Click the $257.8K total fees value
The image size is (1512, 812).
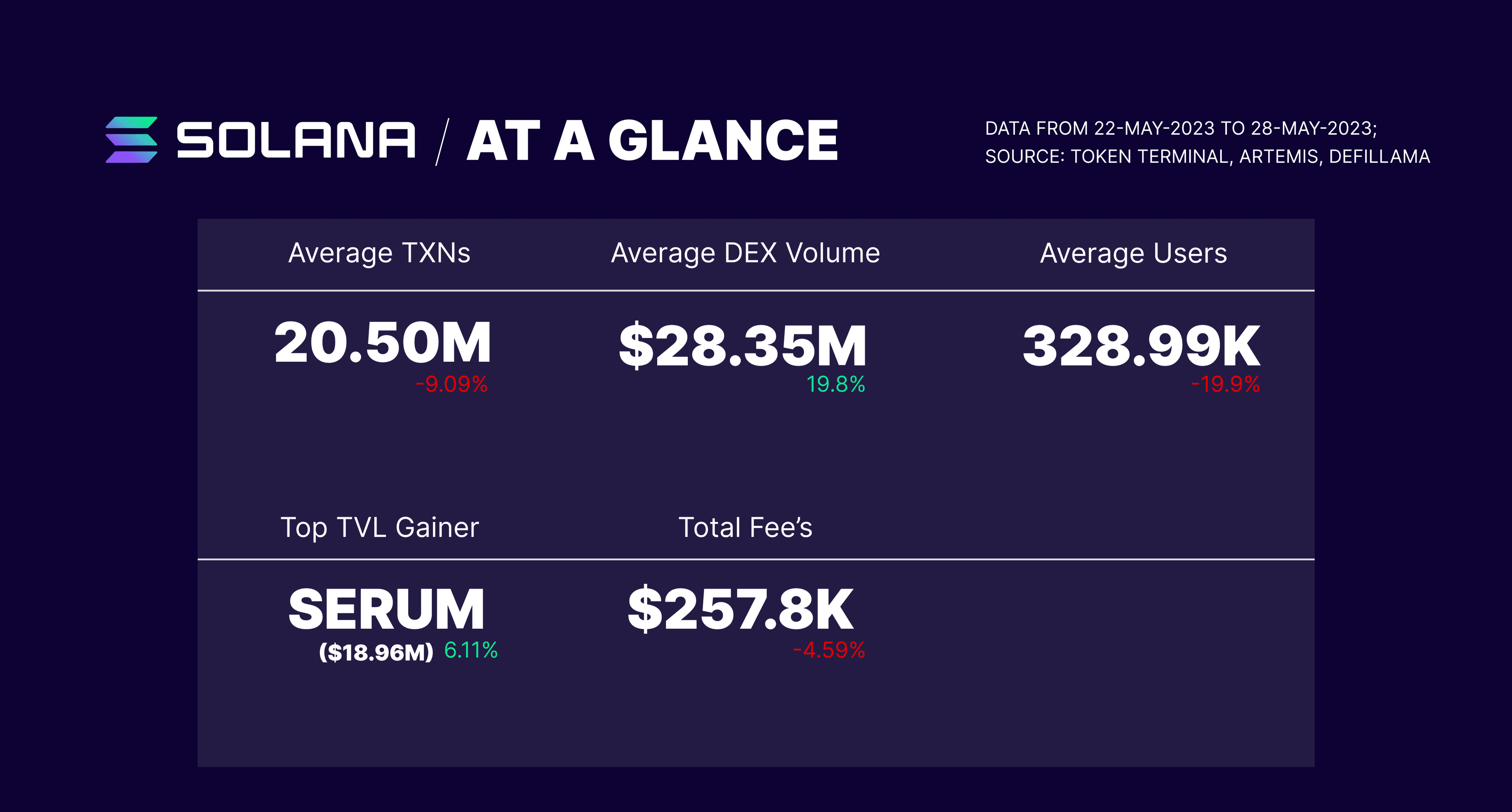click(740, 609)
